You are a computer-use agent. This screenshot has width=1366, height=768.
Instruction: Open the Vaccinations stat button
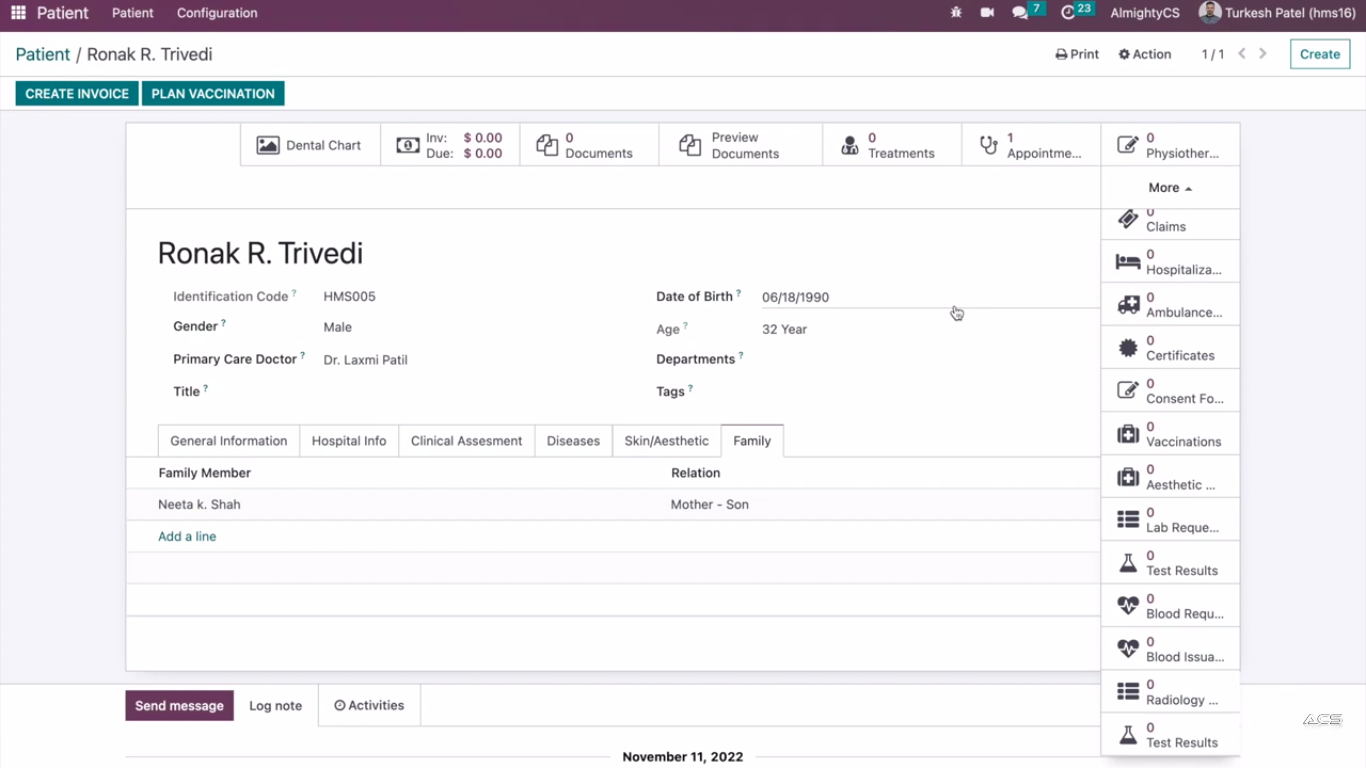coord(1170,434)
